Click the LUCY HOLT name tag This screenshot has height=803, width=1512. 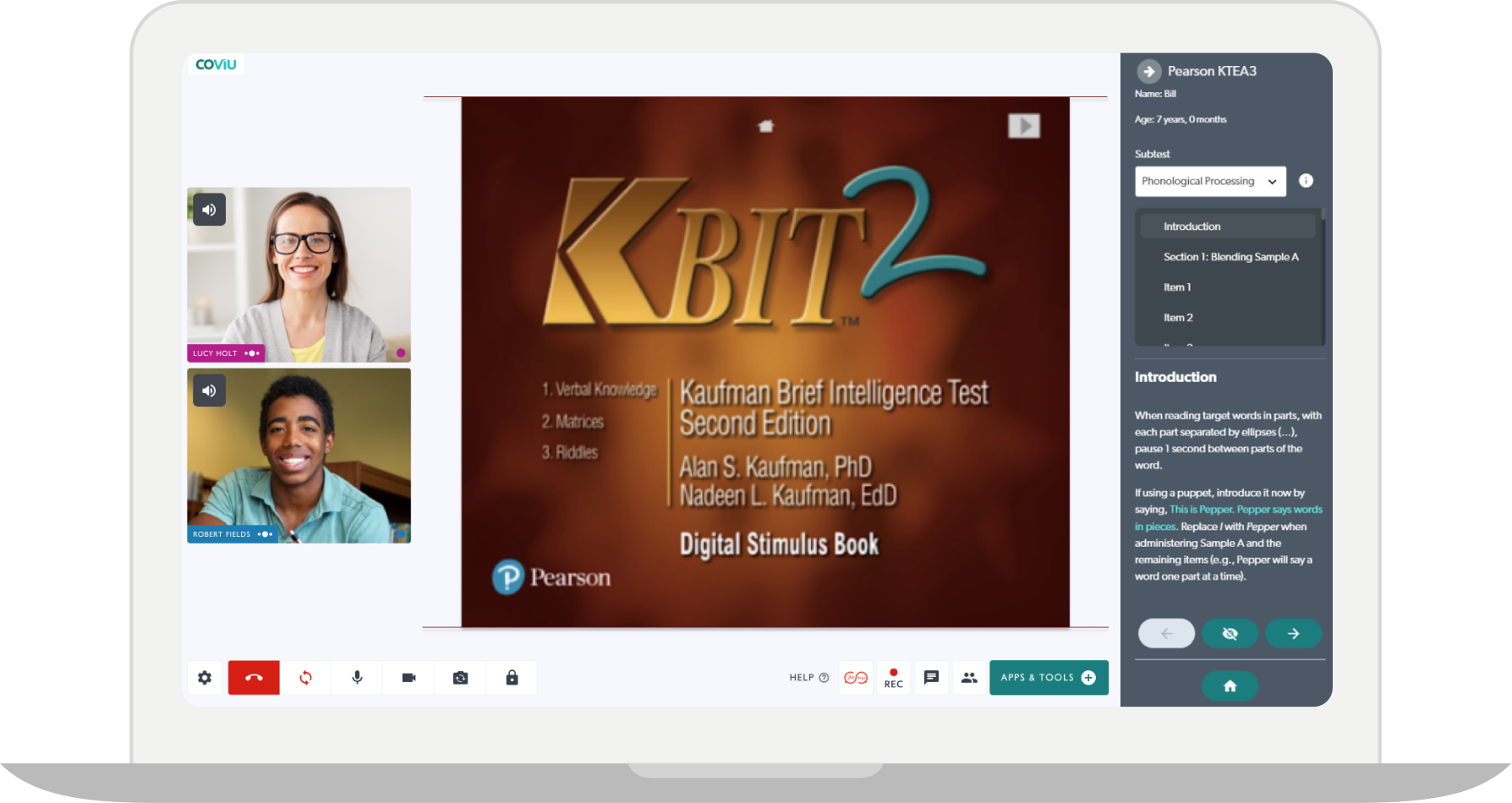[226, 353]
